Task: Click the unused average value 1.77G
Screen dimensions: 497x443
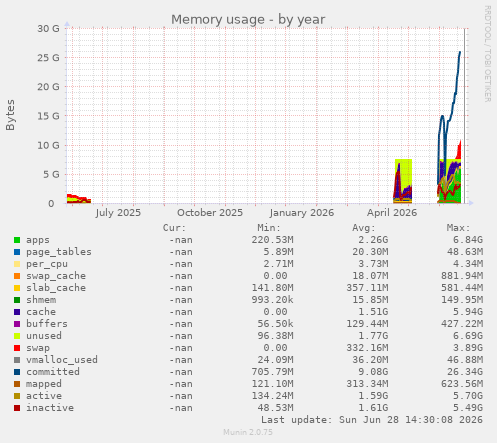Action: pyautogui.click(x=373, y=336)
